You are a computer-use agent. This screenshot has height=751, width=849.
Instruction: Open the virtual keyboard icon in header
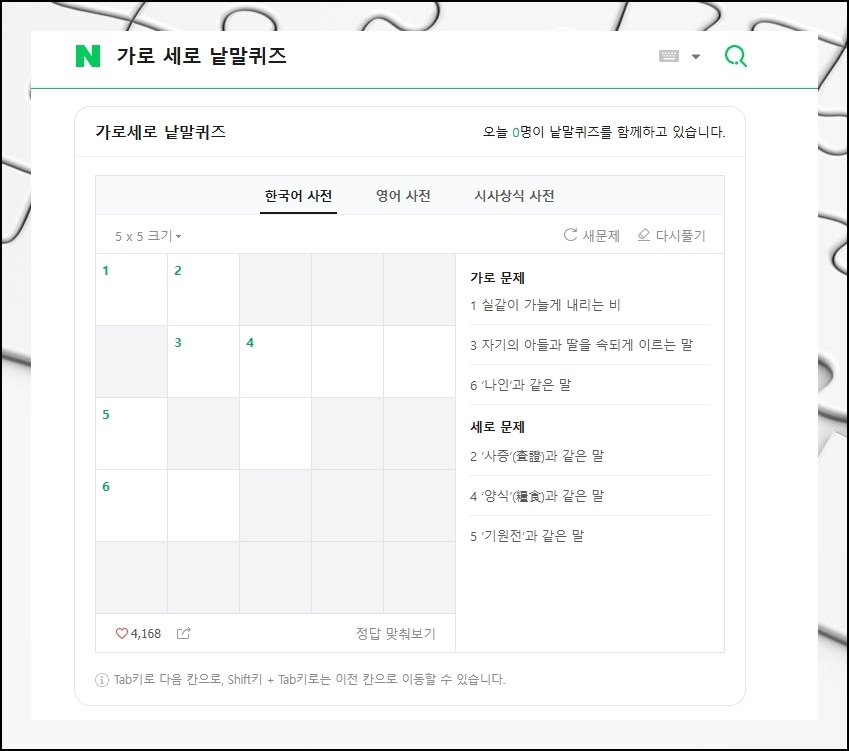tap(669, 56)
